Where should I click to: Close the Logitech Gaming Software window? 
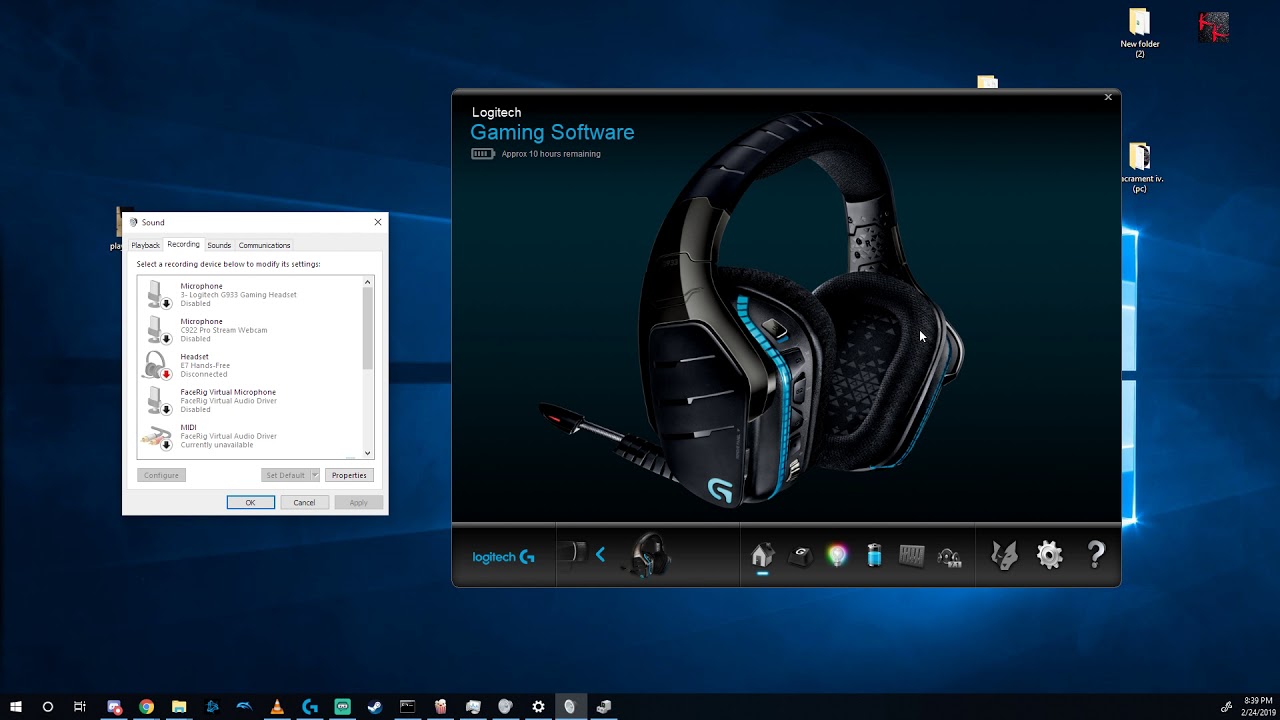(x=1108, y=97)
